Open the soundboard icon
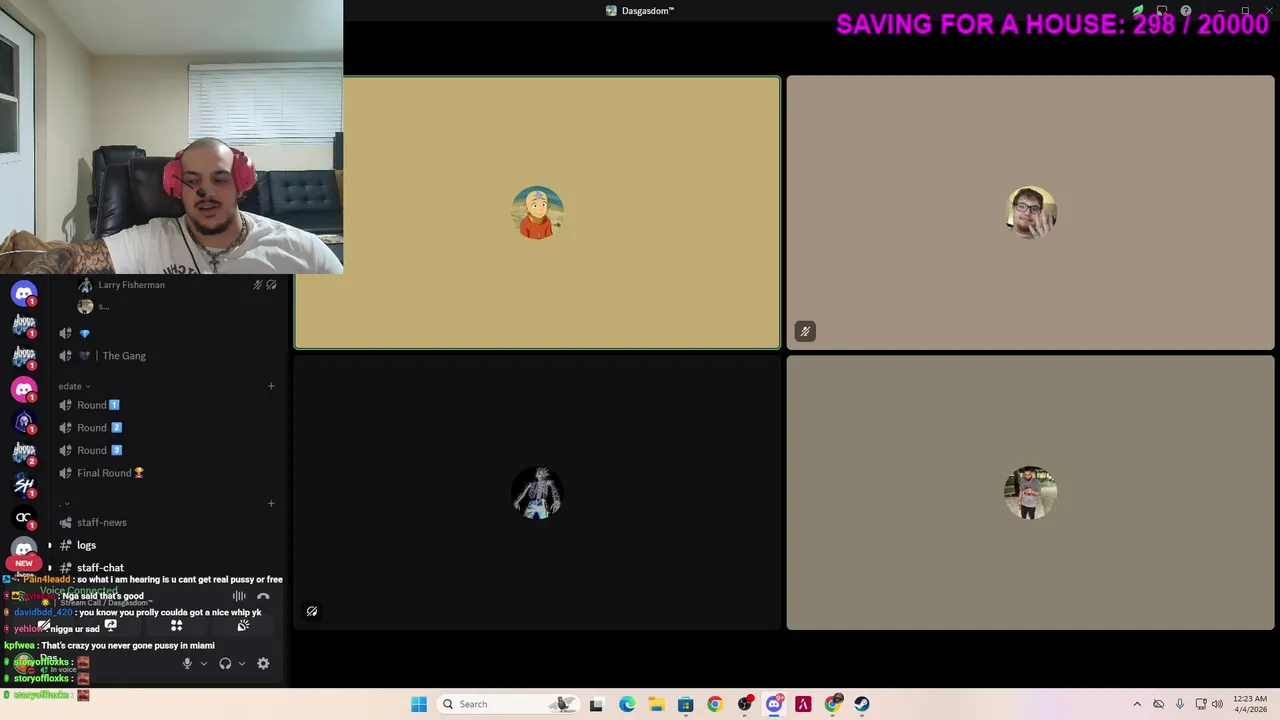 pyautogui.click(x=242, y=626)
